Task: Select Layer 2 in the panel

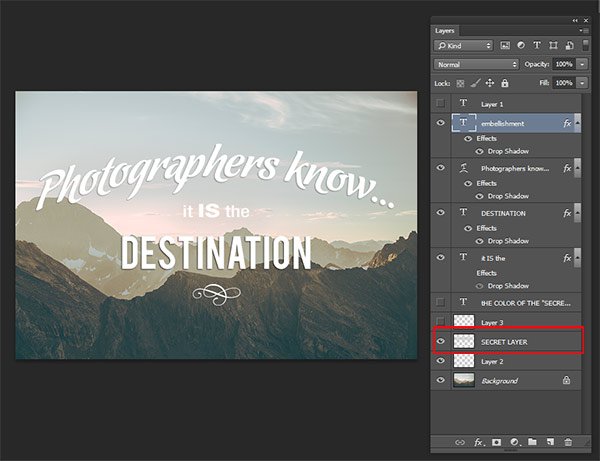Action: point(492,360)
